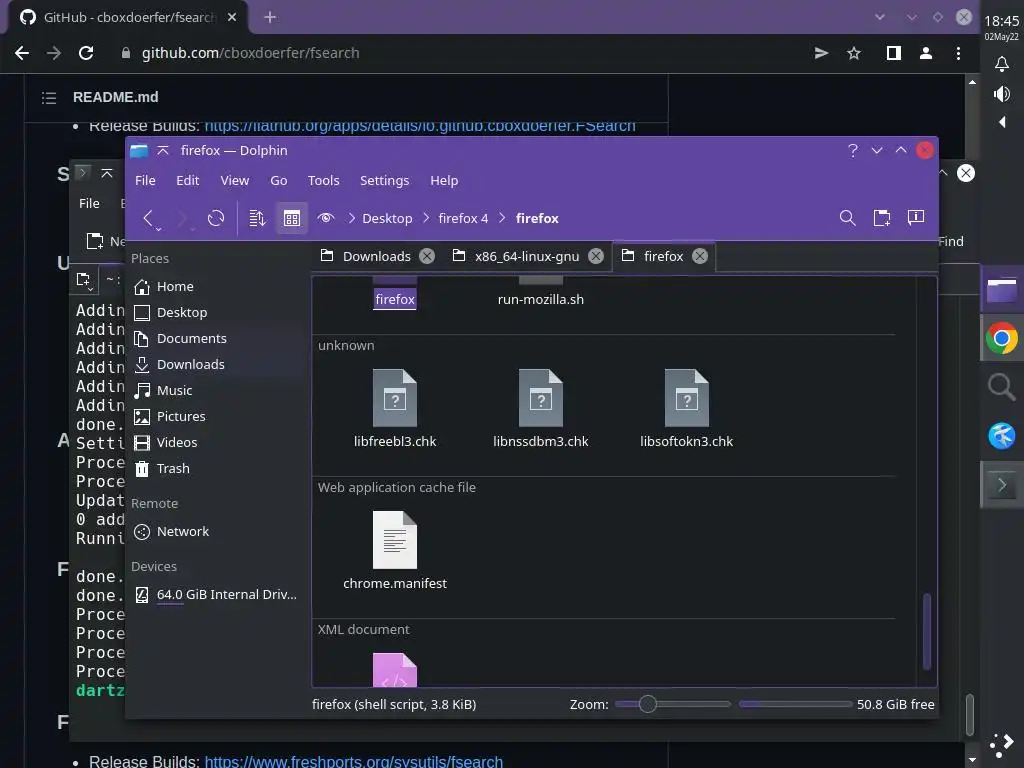The image size is (1024, 768).
Task: Open the Dolphin File menu
Action: click(145, 180)
